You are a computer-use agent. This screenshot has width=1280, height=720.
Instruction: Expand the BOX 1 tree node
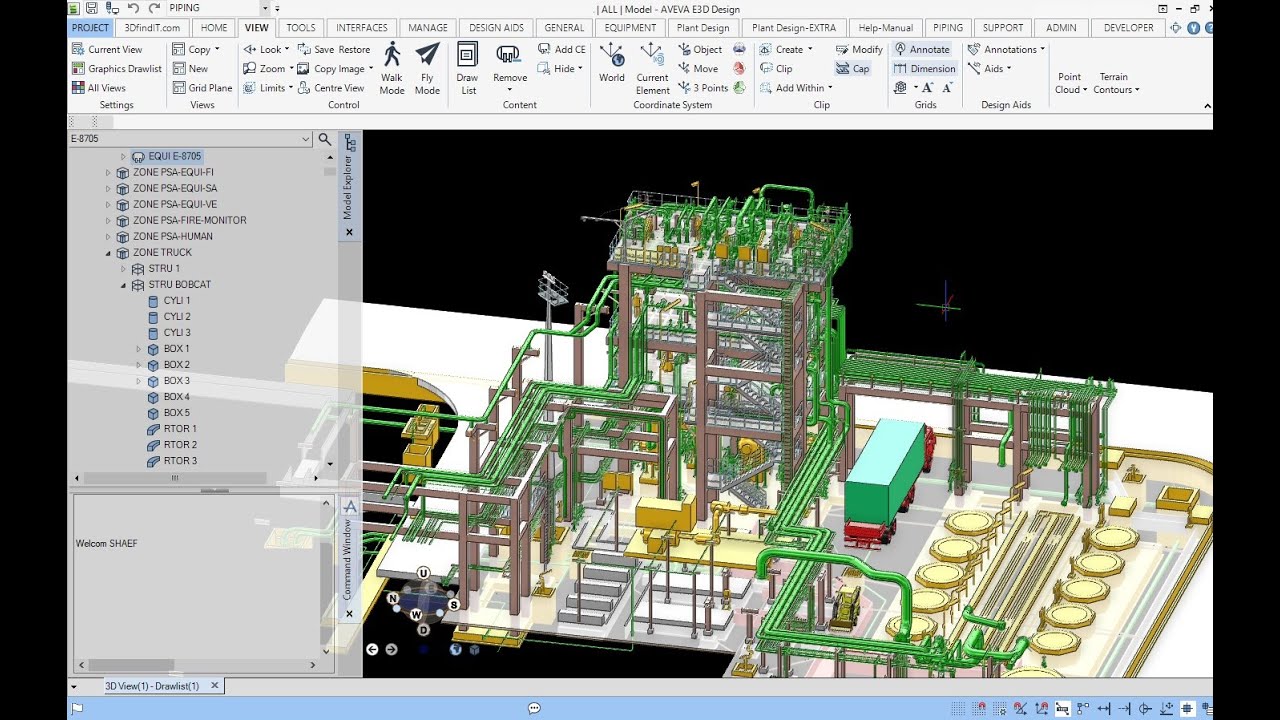click(139, 349)
